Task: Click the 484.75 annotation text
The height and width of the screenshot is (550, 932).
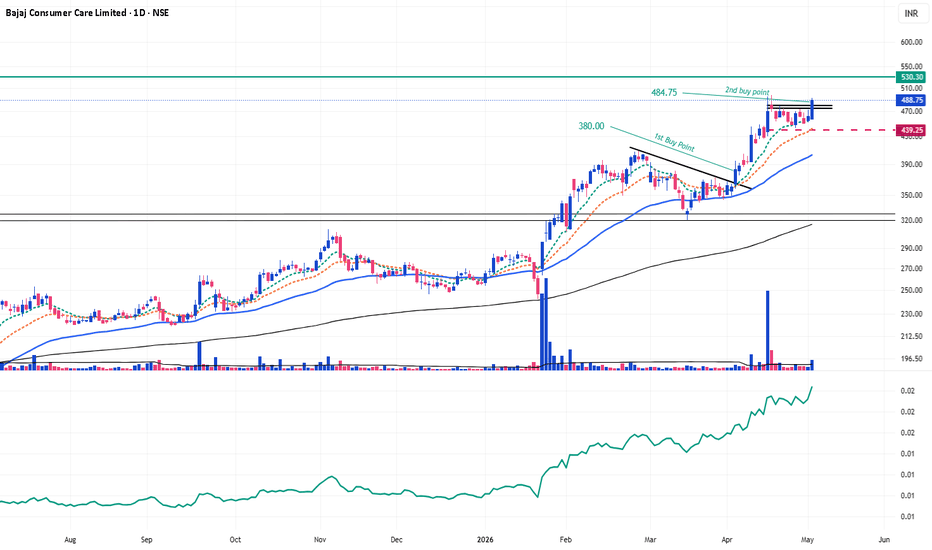Action: pos(664,93)
